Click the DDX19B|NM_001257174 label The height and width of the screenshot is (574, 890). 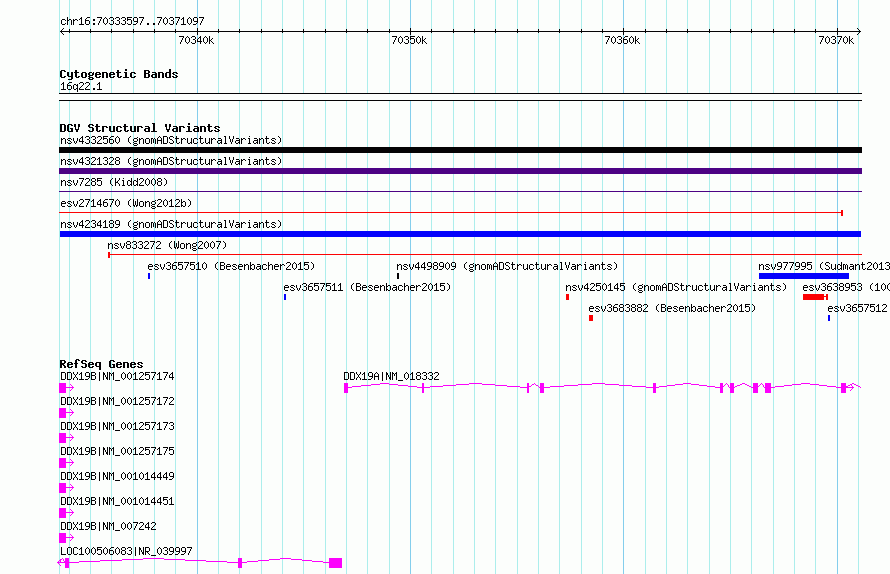click(117, 376)
